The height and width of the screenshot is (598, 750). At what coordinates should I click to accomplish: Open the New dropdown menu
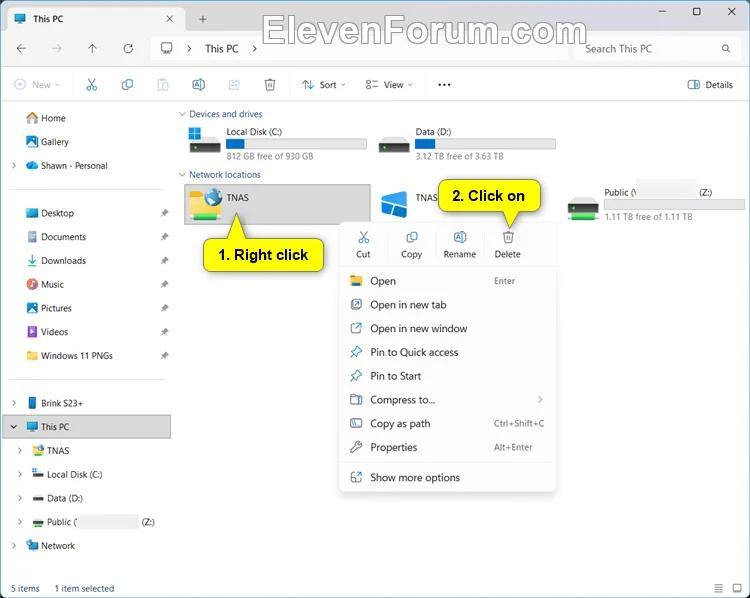pyautogui.click(x=37, y=85)
